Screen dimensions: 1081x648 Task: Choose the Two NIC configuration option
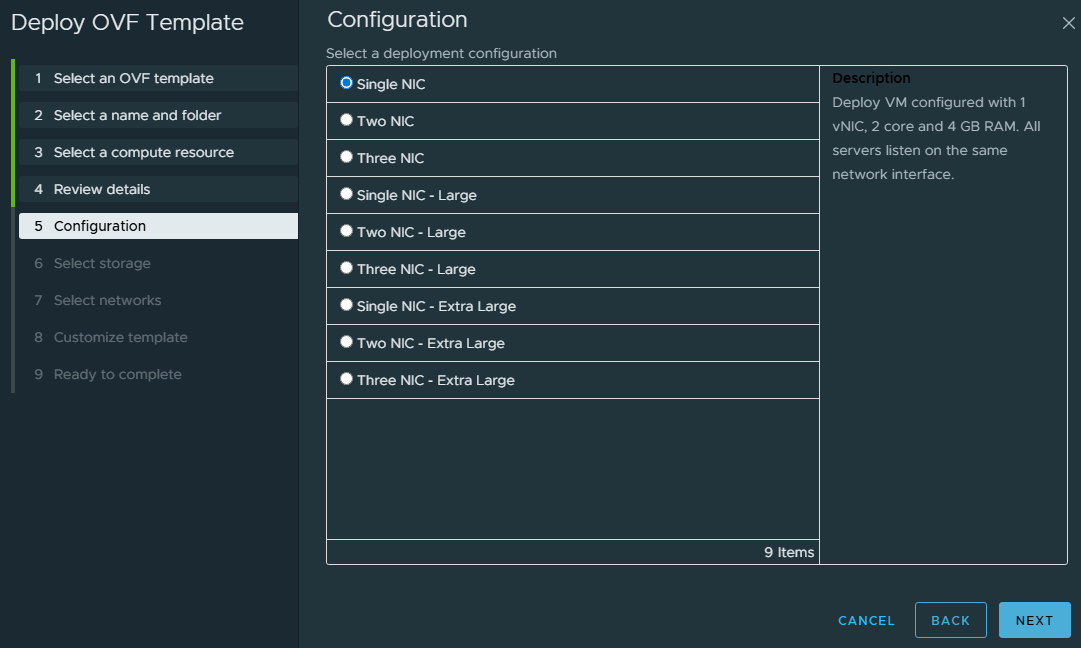coord(347,120)
